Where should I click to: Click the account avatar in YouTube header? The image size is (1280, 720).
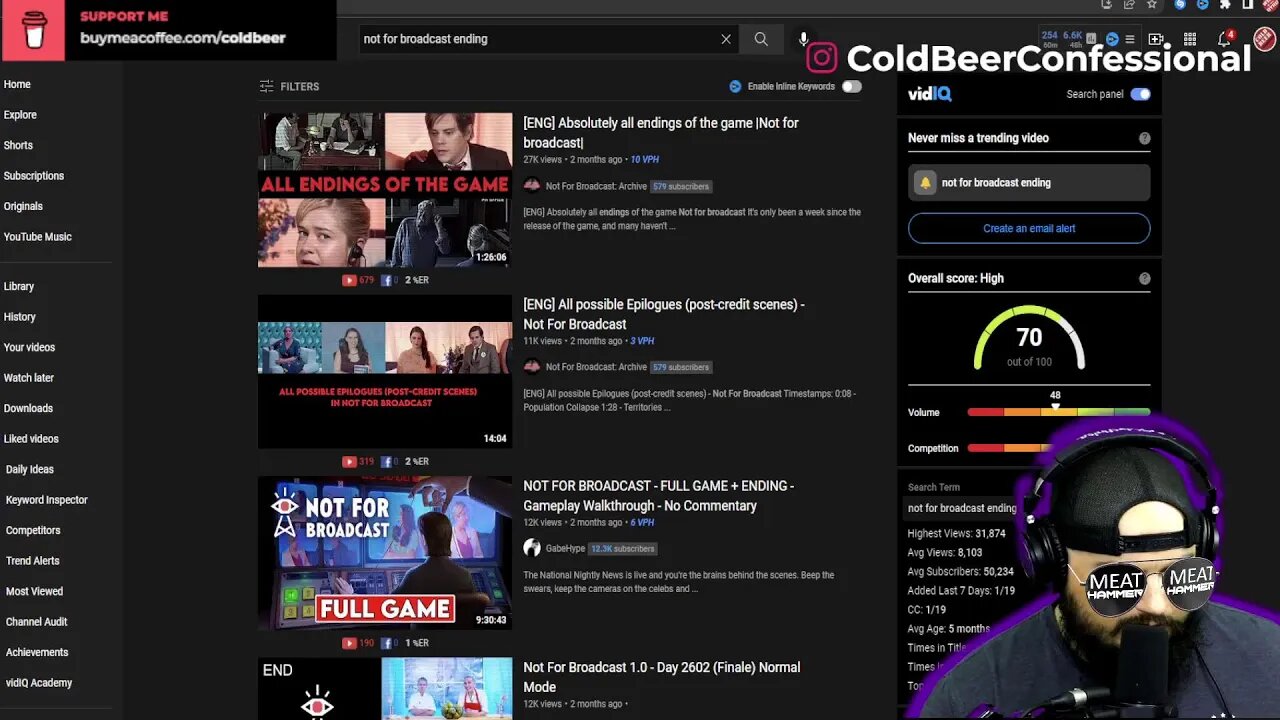tap(1265, 39)
